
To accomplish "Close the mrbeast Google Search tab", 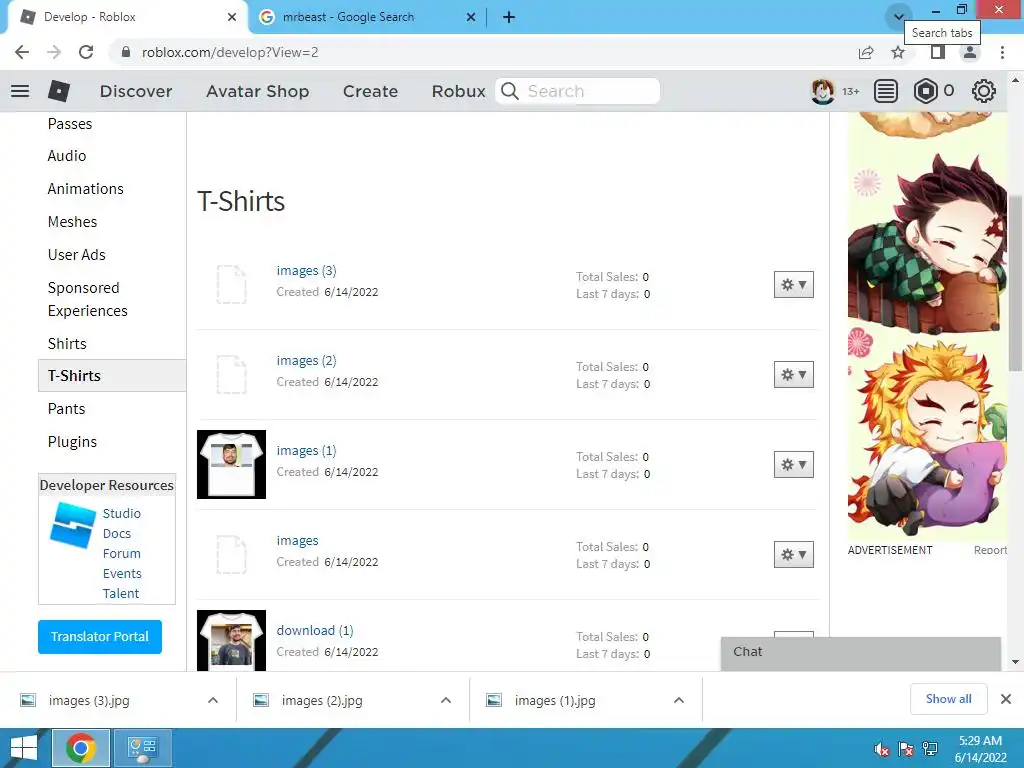I will coord(471,17).
